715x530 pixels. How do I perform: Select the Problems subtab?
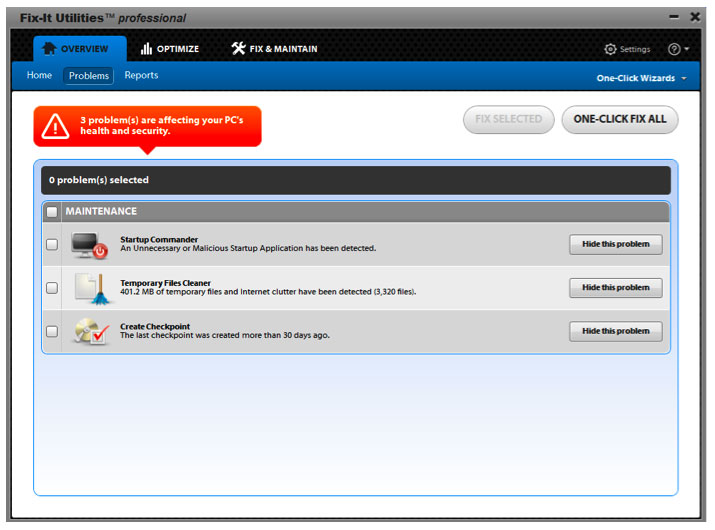(x=89, y=76)
